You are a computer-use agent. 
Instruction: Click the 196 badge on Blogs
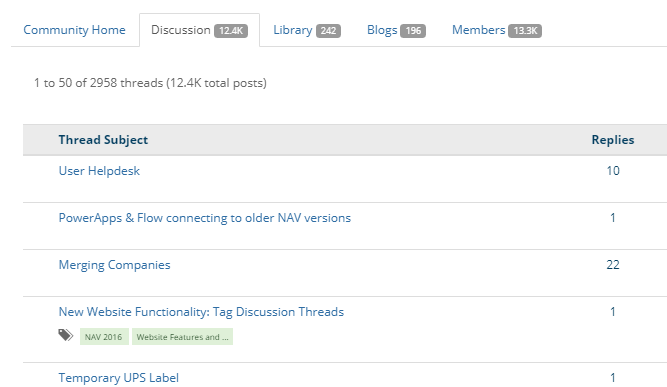point(413,31)
